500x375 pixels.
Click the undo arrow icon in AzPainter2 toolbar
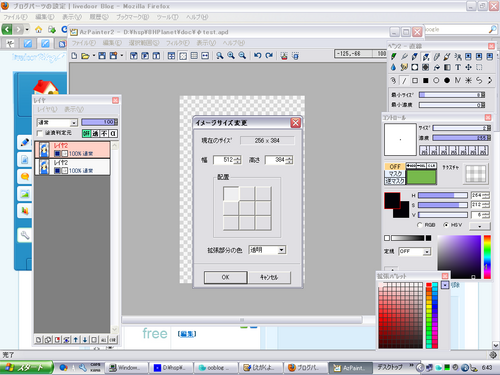click(x=257, y=56)
